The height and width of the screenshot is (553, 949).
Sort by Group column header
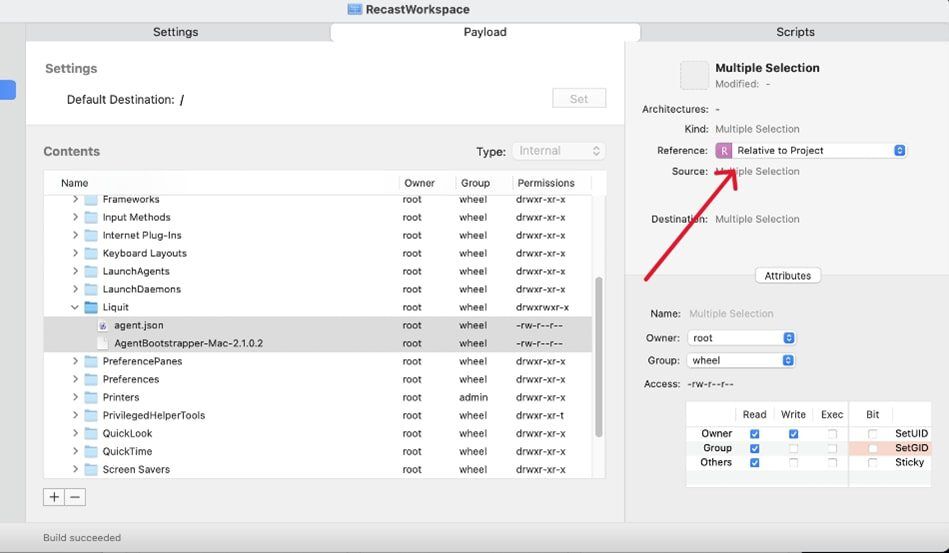coord(483,183)
